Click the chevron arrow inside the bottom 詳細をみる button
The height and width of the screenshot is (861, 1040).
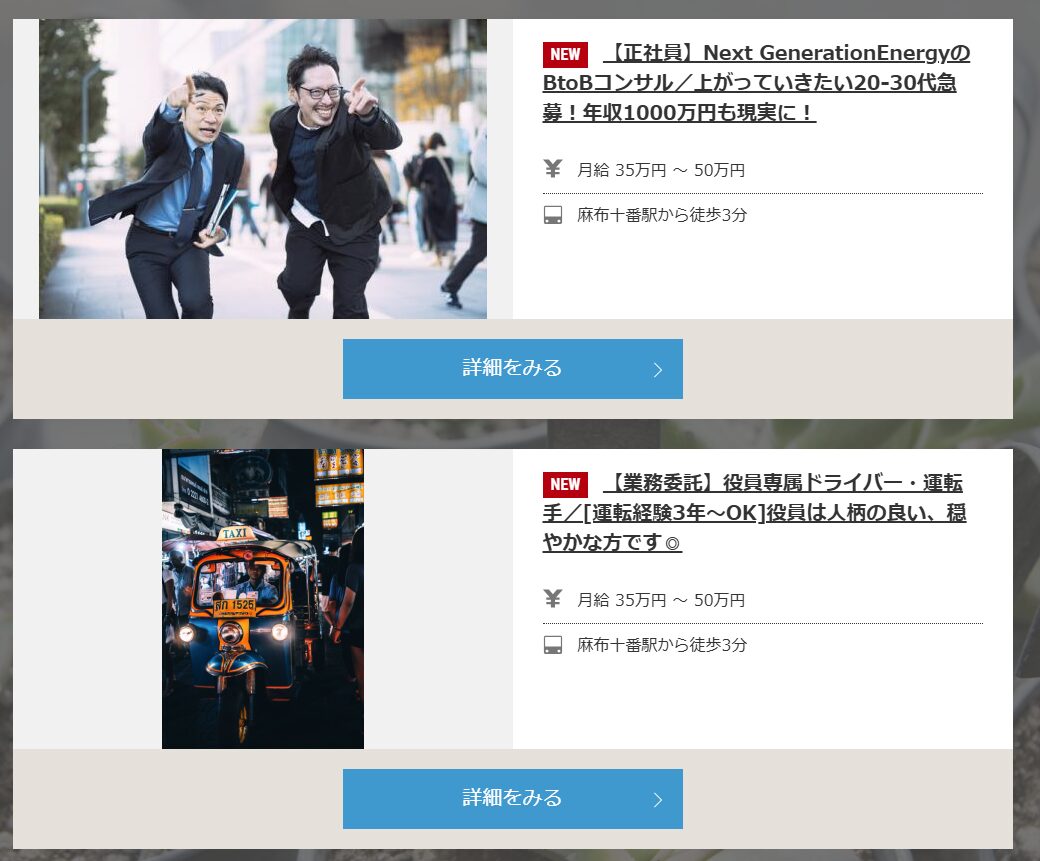point(656,799)
